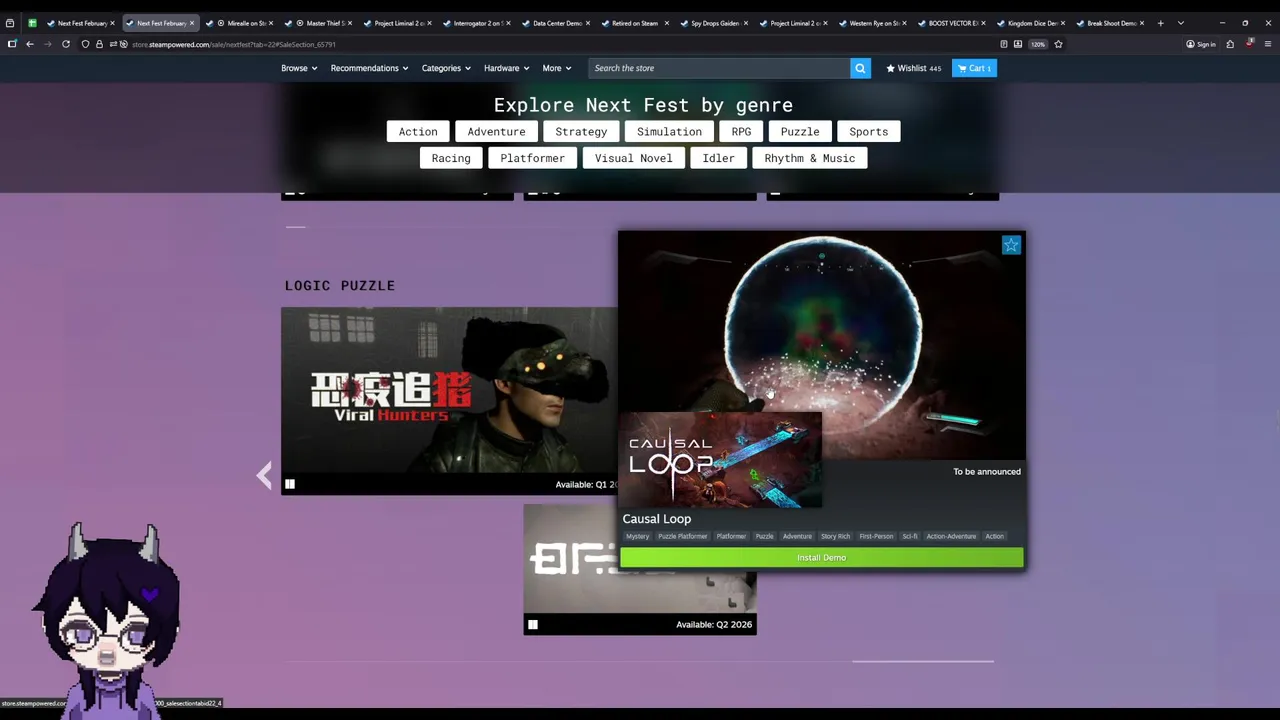Viewport: 1280px width, 720px height.
Task: Select the Rhythm & Music genre button
Action: (x=810, y=158)
